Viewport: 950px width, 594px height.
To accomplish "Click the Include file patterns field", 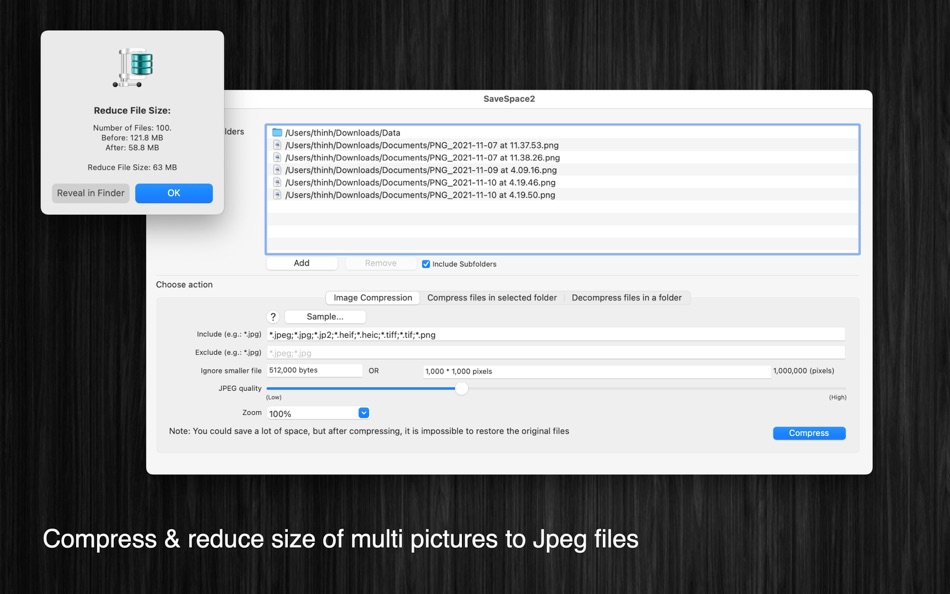I will coord(556,335).
